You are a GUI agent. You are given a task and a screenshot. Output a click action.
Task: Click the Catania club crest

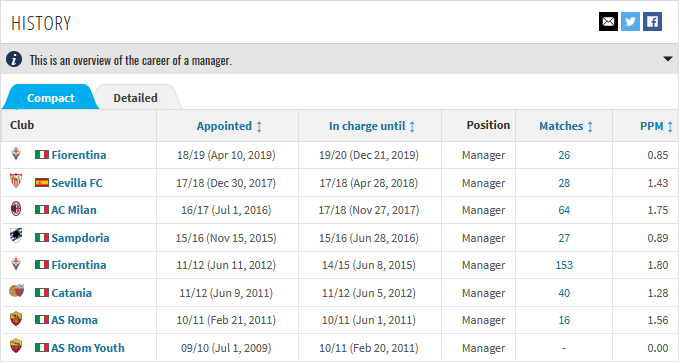[16, 291]
